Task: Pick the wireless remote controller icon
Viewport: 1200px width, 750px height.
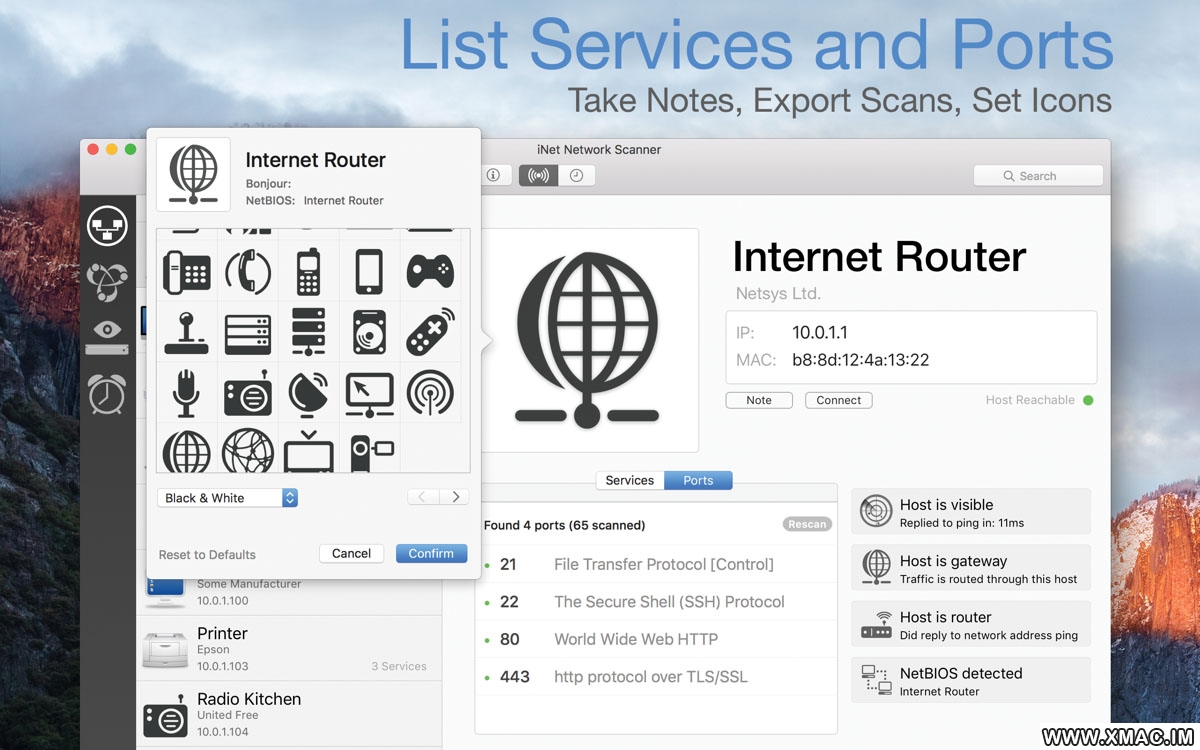Action: click(431, 332)
